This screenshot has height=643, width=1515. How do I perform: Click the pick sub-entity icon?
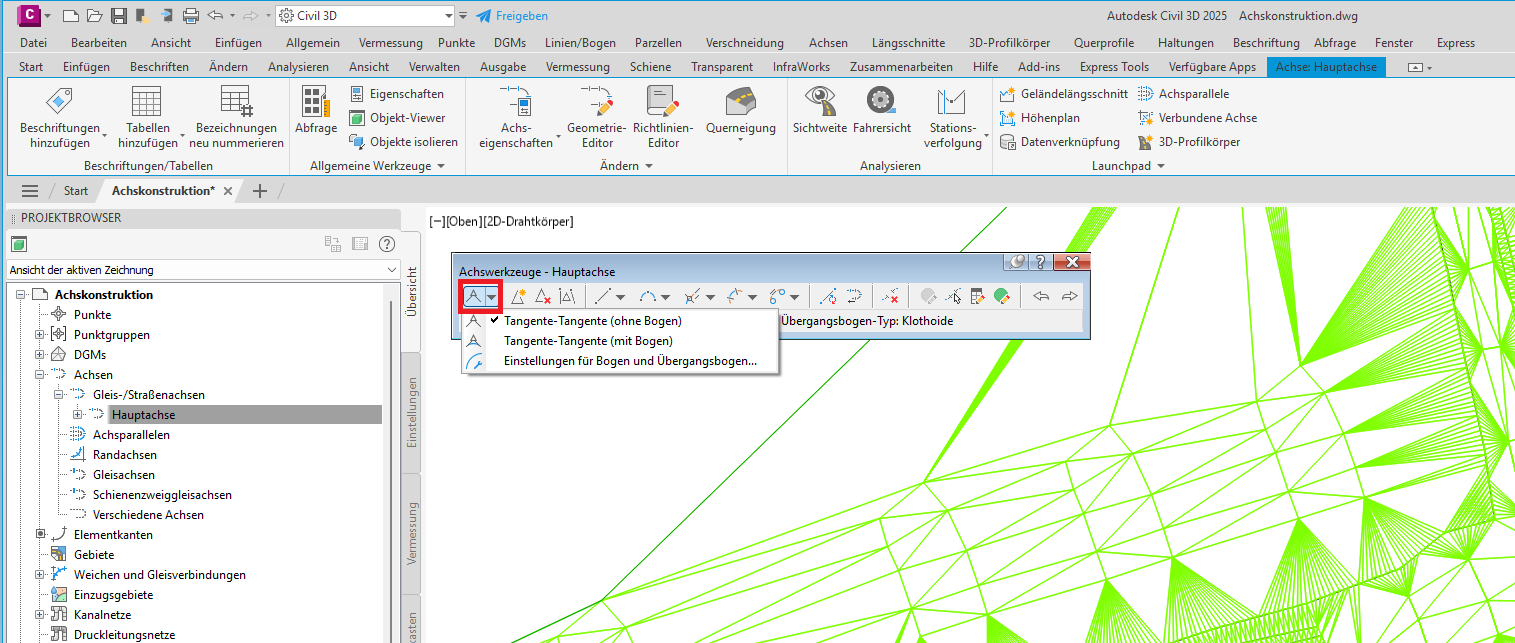[954, 296]
